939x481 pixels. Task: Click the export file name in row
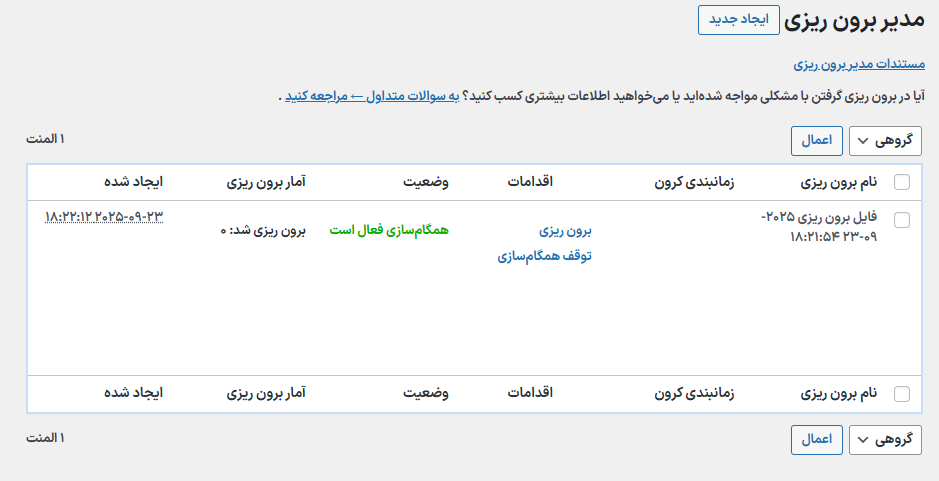[819, 226]
